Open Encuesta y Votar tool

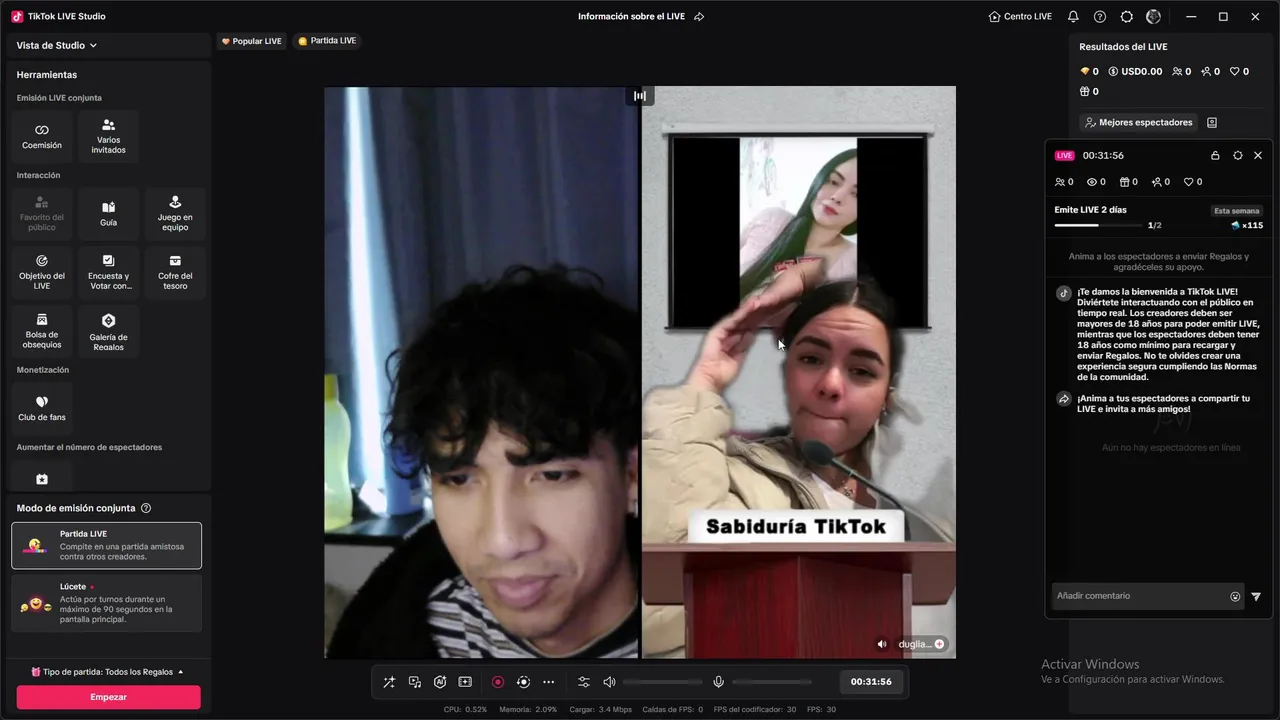108,273
